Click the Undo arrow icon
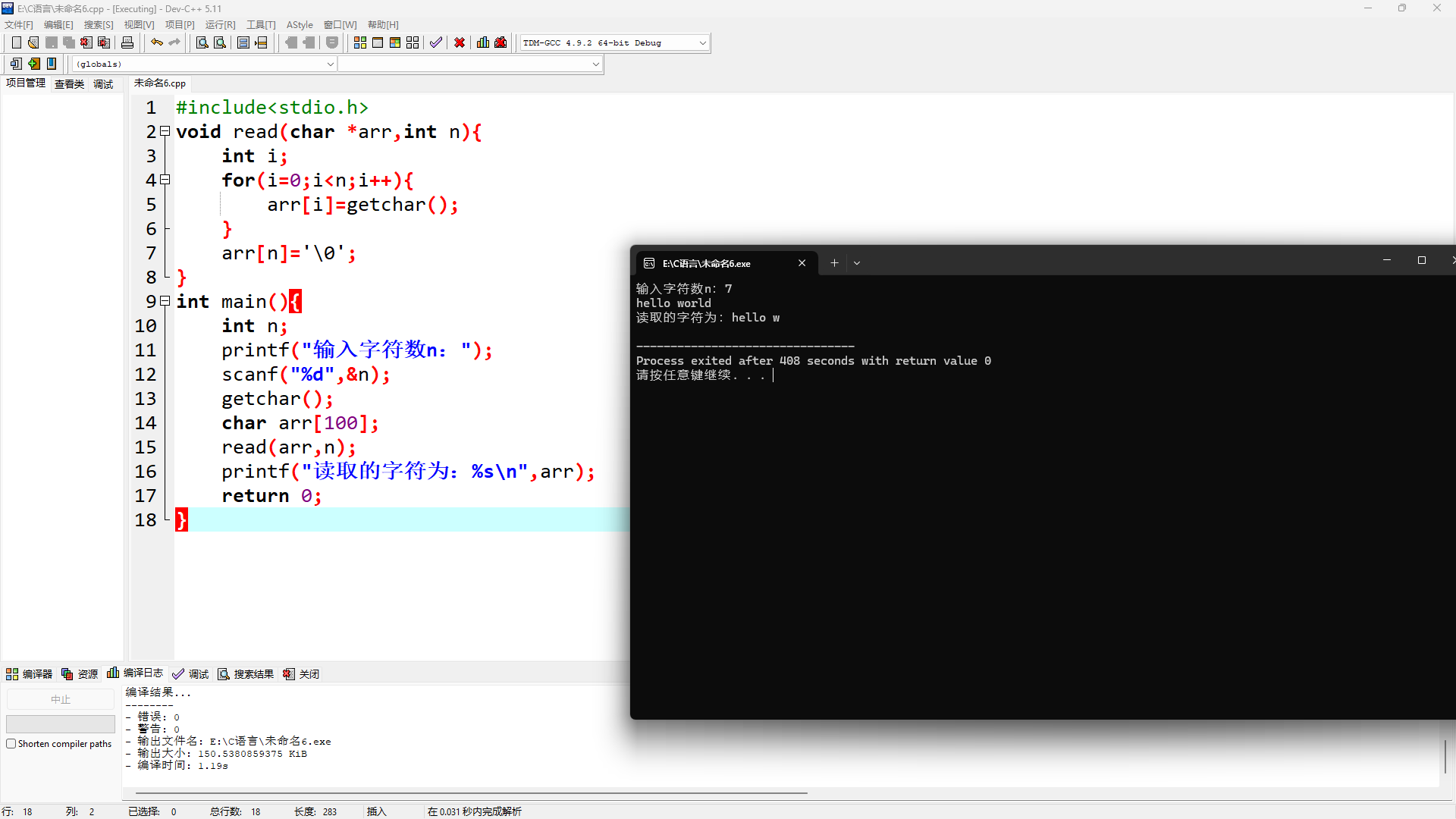This screenshot has width=1456, height=819. coord(156,42)
